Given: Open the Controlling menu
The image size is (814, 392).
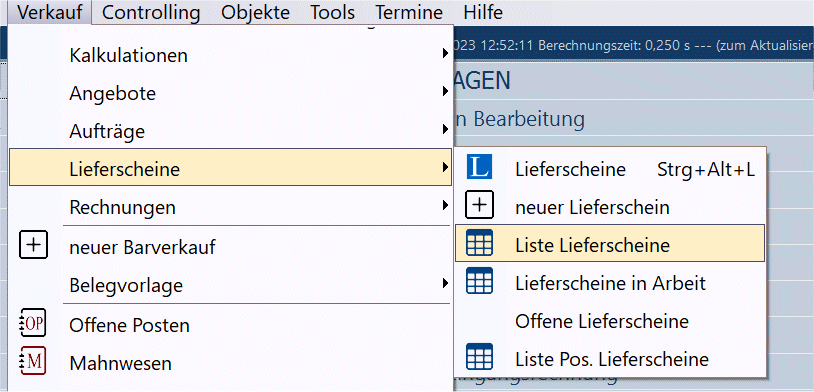Looking at the screenshot, I should coord(151,12).
